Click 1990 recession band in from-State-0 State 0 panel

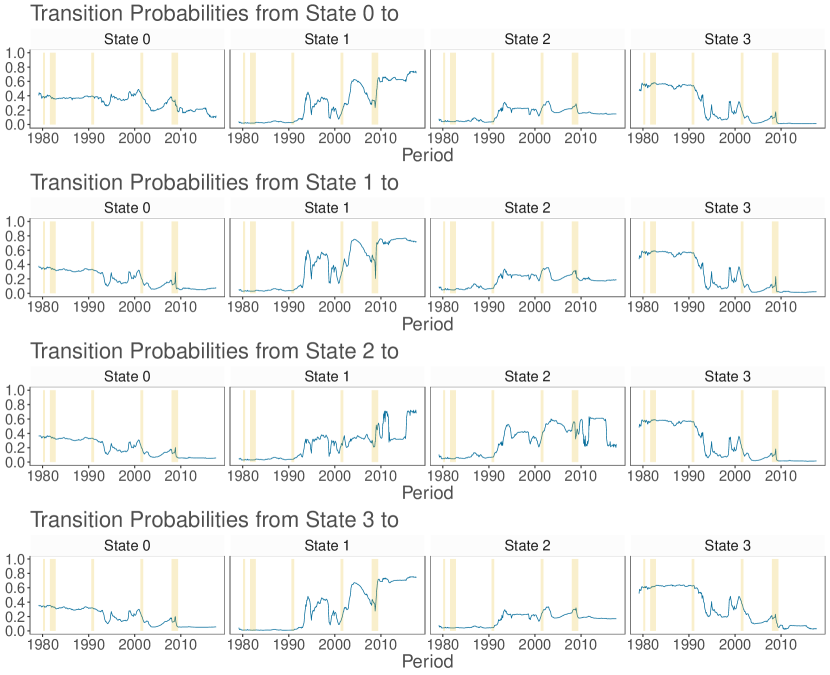(92, 90)
